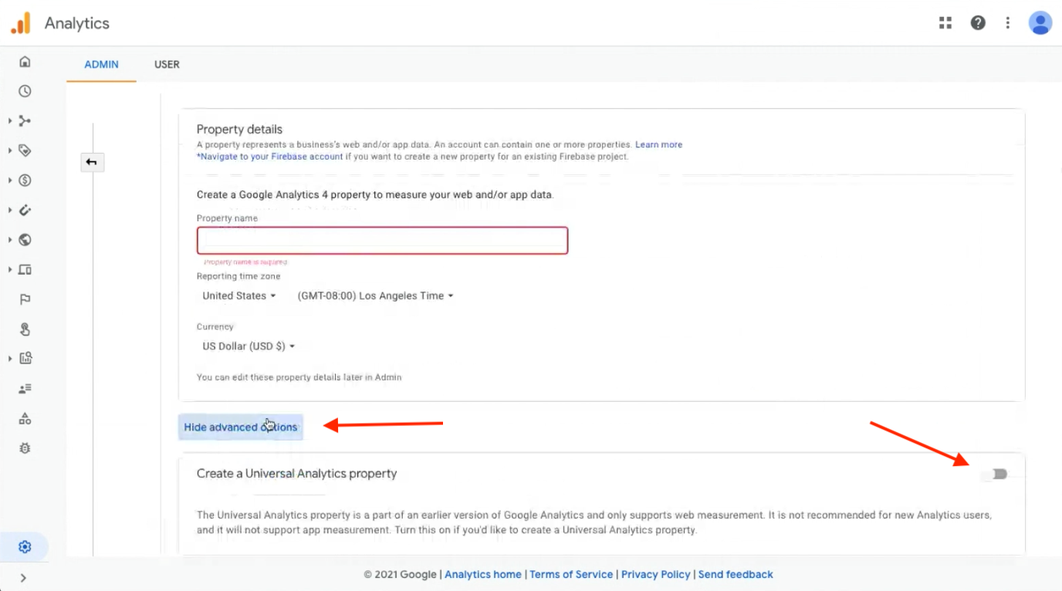Expand the Monetization sidebar section arrow
This screenshot has width=1062, height=591.
click(x=10, y=180)
